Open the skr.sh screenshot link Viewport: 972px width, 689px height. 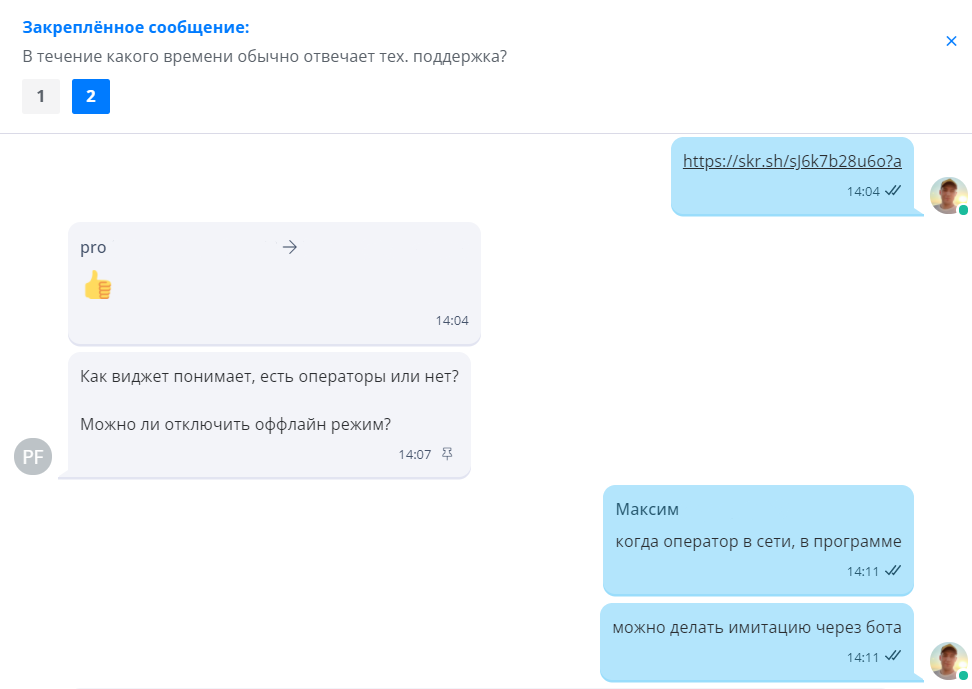pyautogui.click(x=792, y=161)
